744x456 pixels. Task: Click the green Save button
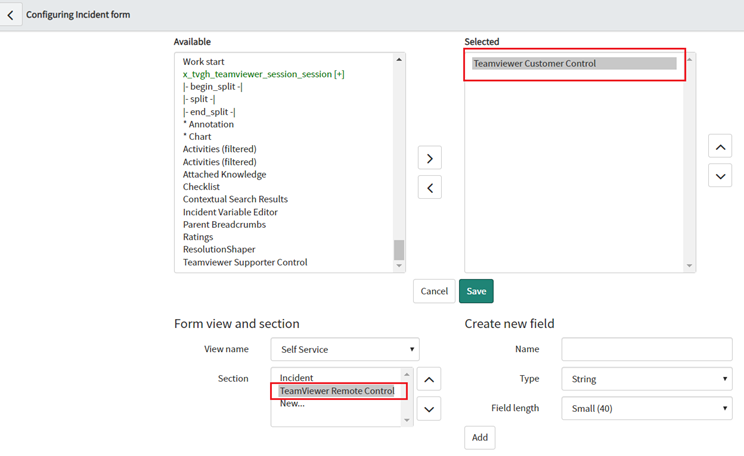tap(476, 291)
